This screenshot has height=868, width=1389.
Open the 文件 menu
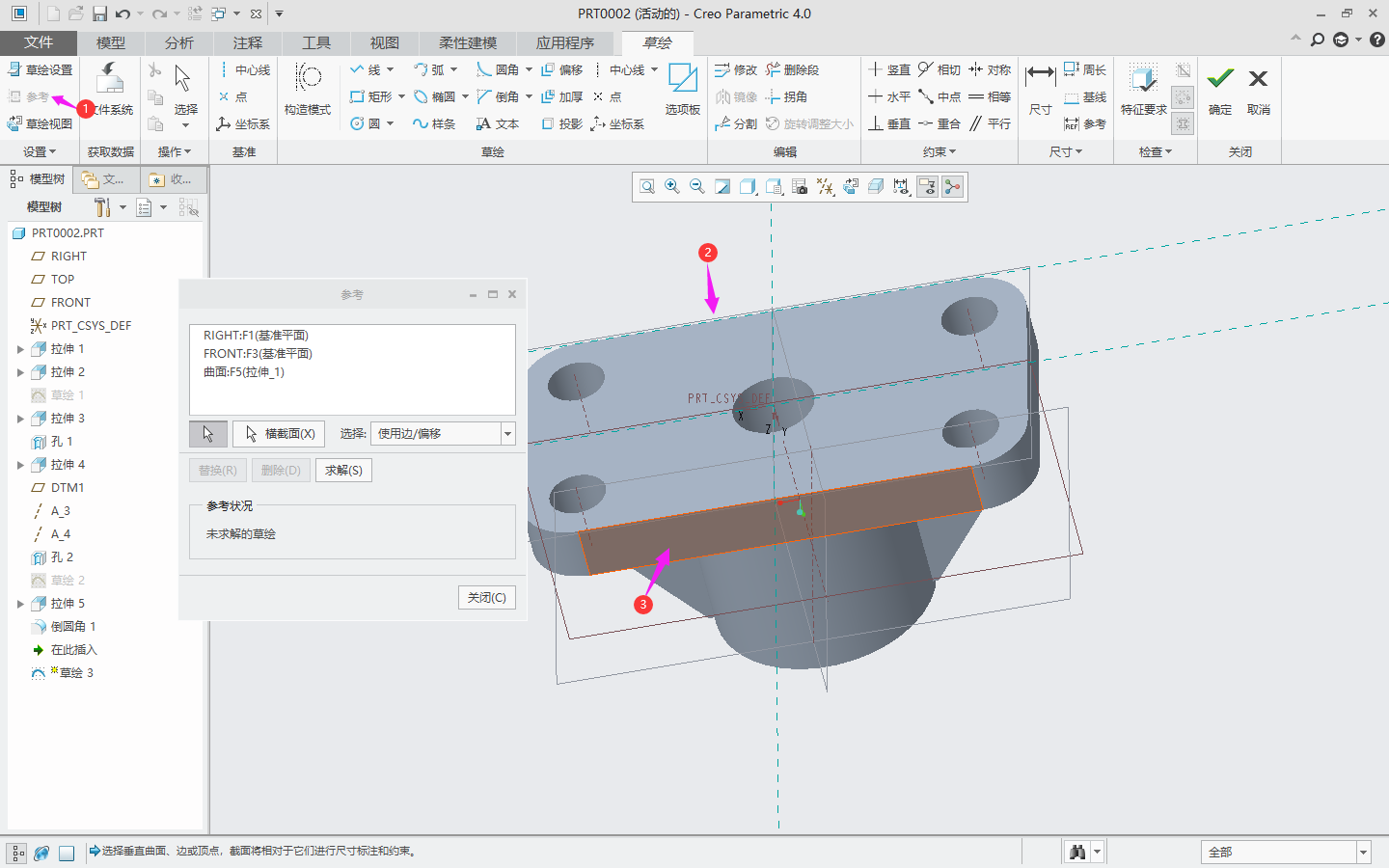point(39,42)
